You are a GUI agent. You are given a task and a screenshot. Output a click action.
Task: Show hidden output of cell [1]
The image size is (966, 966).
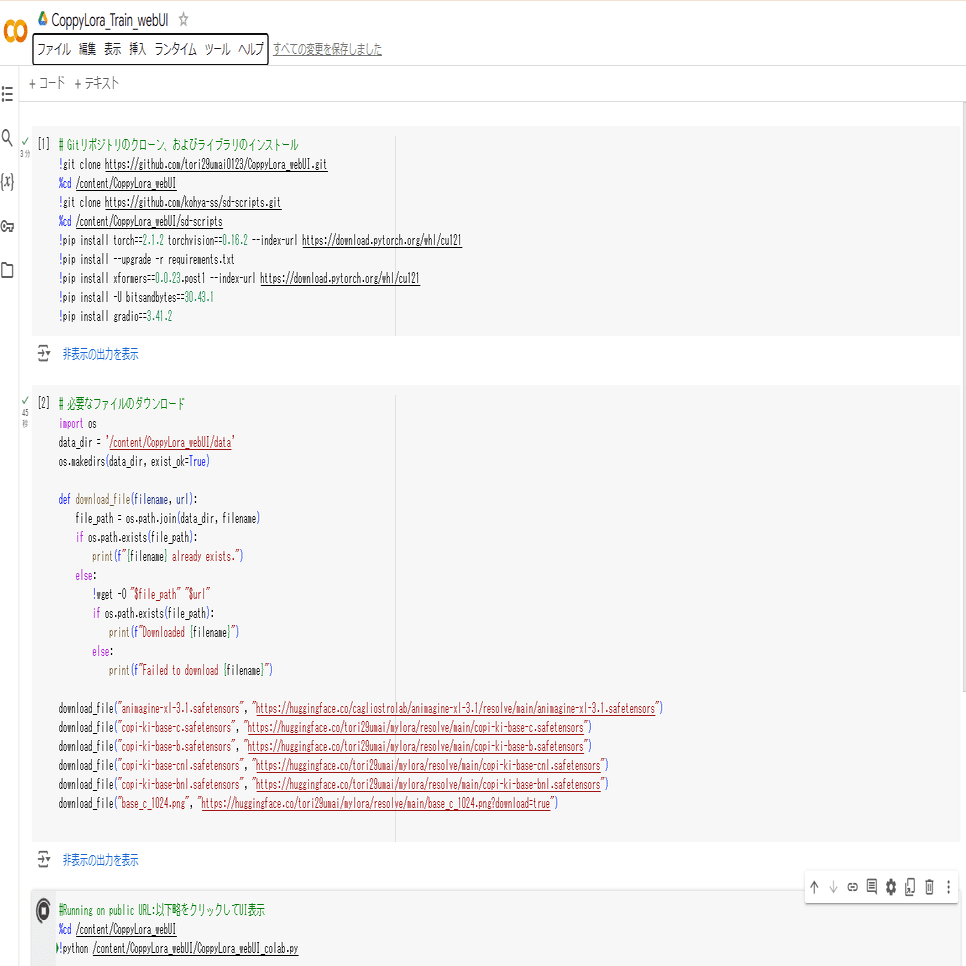[100, 354]
